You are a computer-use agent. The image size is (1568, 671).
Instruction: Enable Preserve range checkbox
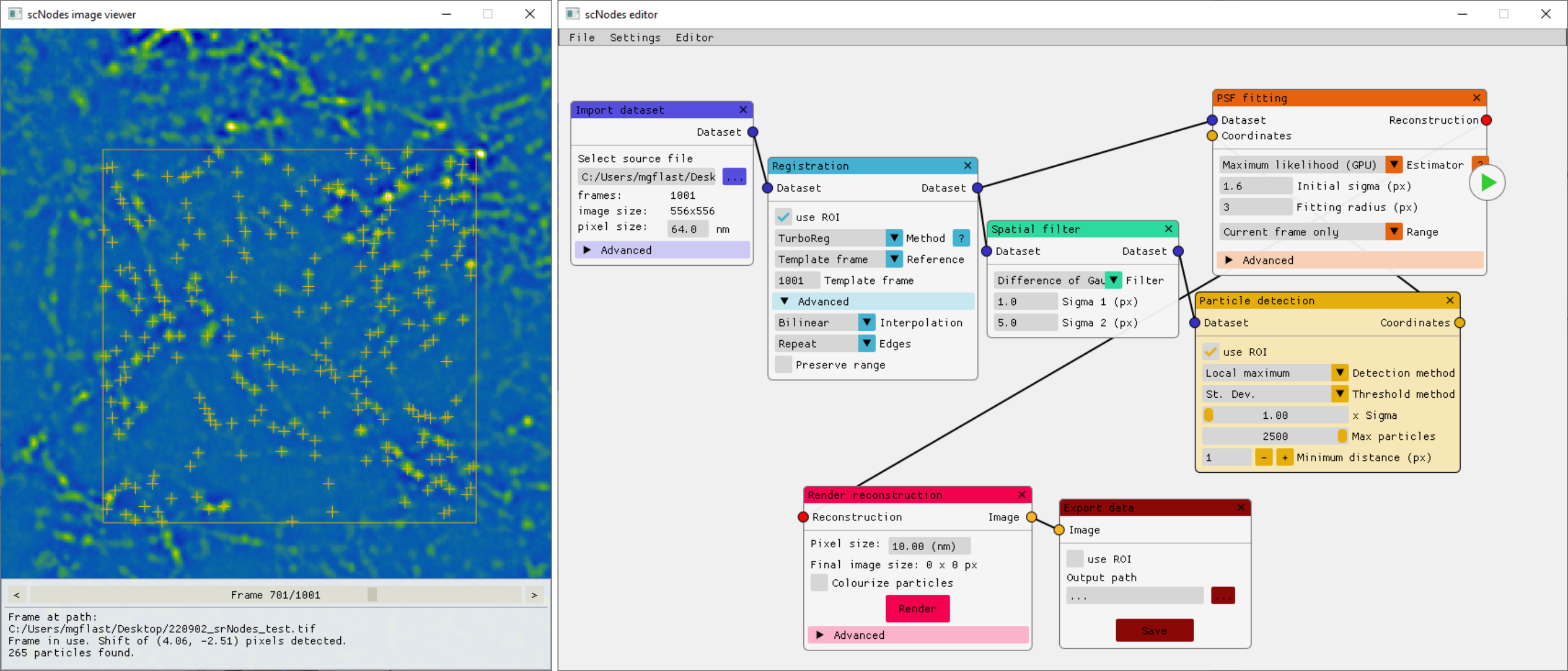[x=783, y=365]
